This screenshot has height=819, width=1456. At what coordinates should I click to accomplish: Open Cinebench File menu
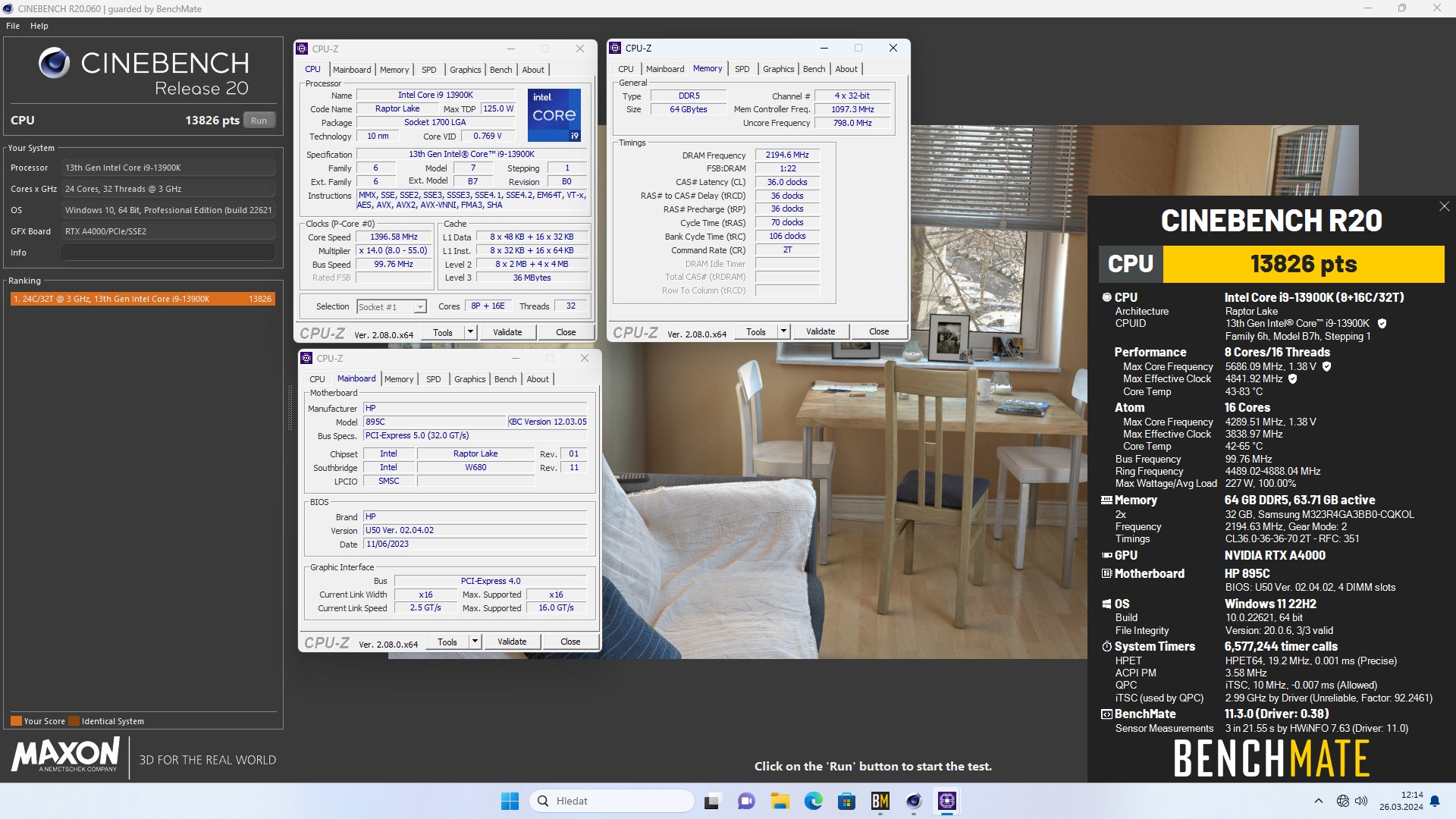point(13,26)
